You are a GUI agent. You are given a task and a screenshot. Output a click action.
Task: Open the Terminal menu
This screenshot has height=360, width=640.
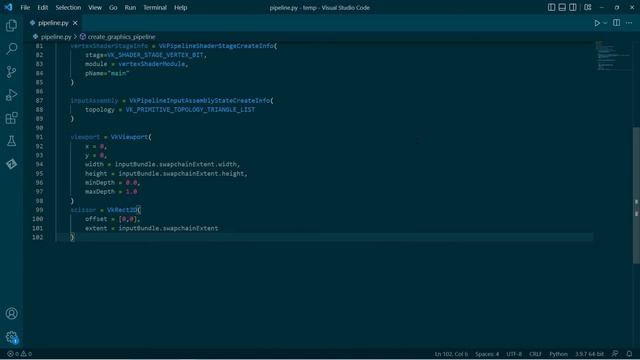click(155, 7)
